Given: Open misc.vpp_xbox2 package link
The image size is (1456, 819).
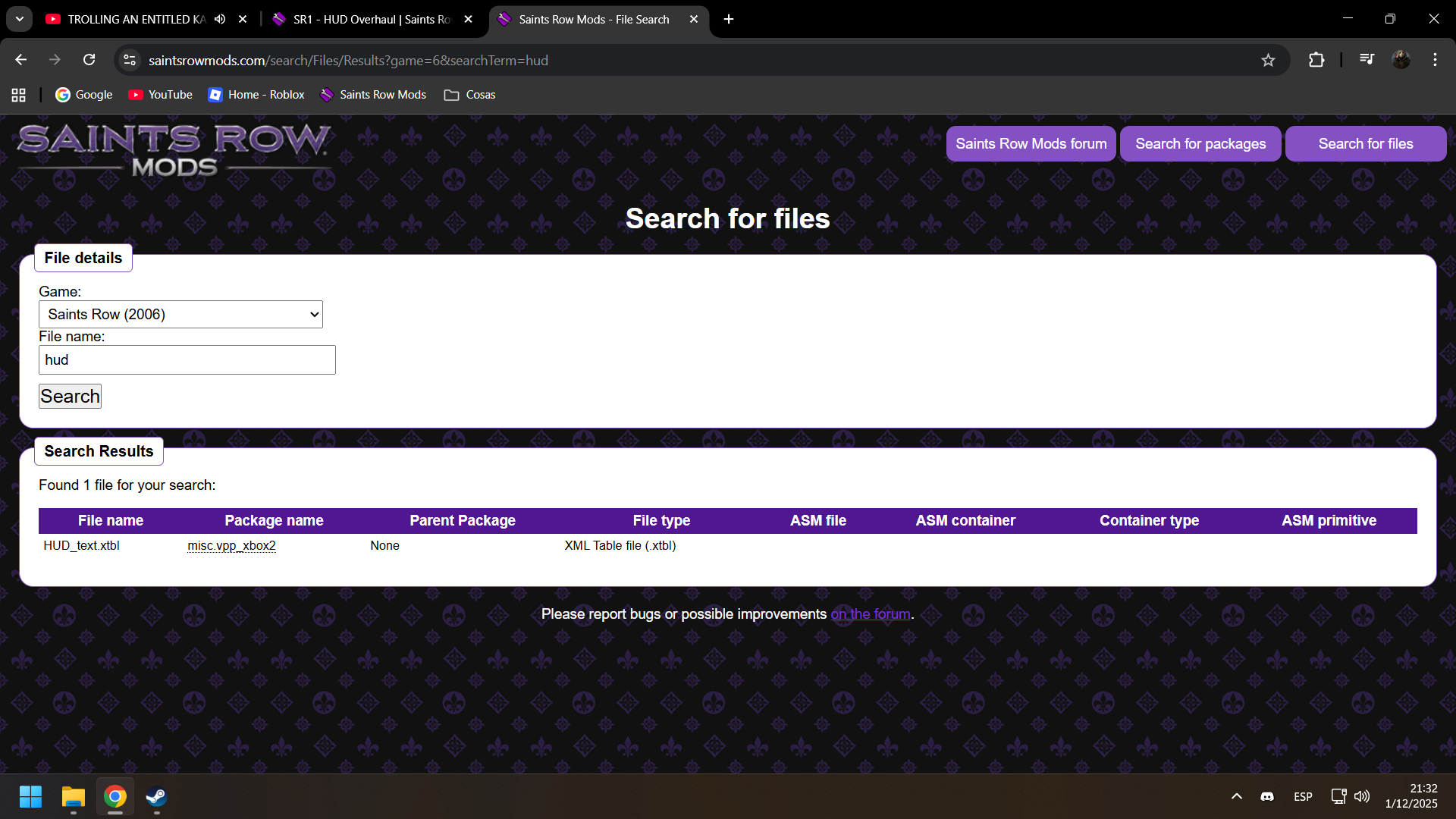Looking at the screenshot, I should coord(231,545).
